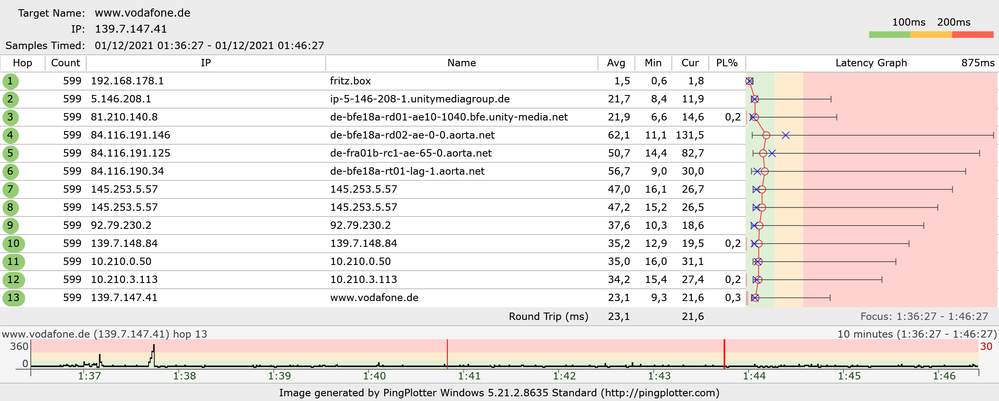This screenshot has height=401, width=999.
Task: Click the first red marker on the timeline
Action: click(x=447, y=354)
